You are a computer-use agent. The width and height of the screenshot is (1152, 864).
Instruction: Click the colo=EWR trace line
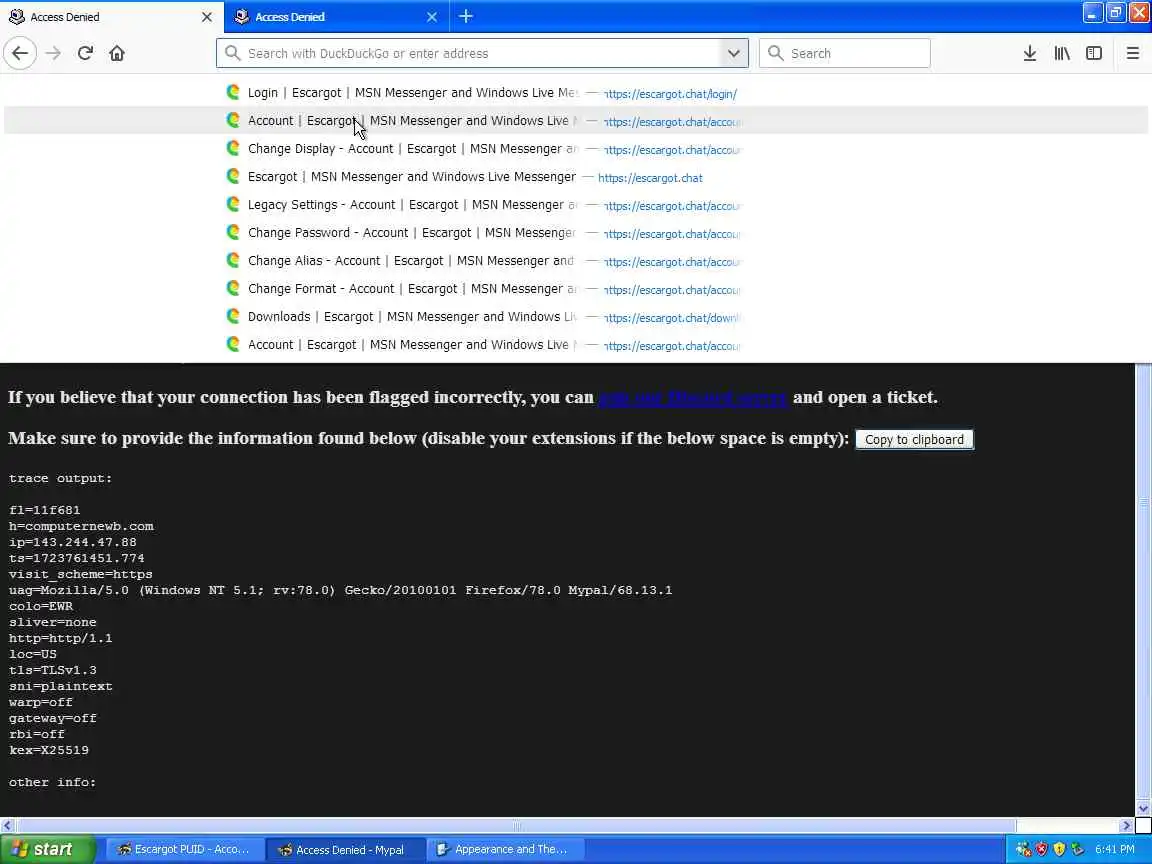pos(41,606)
